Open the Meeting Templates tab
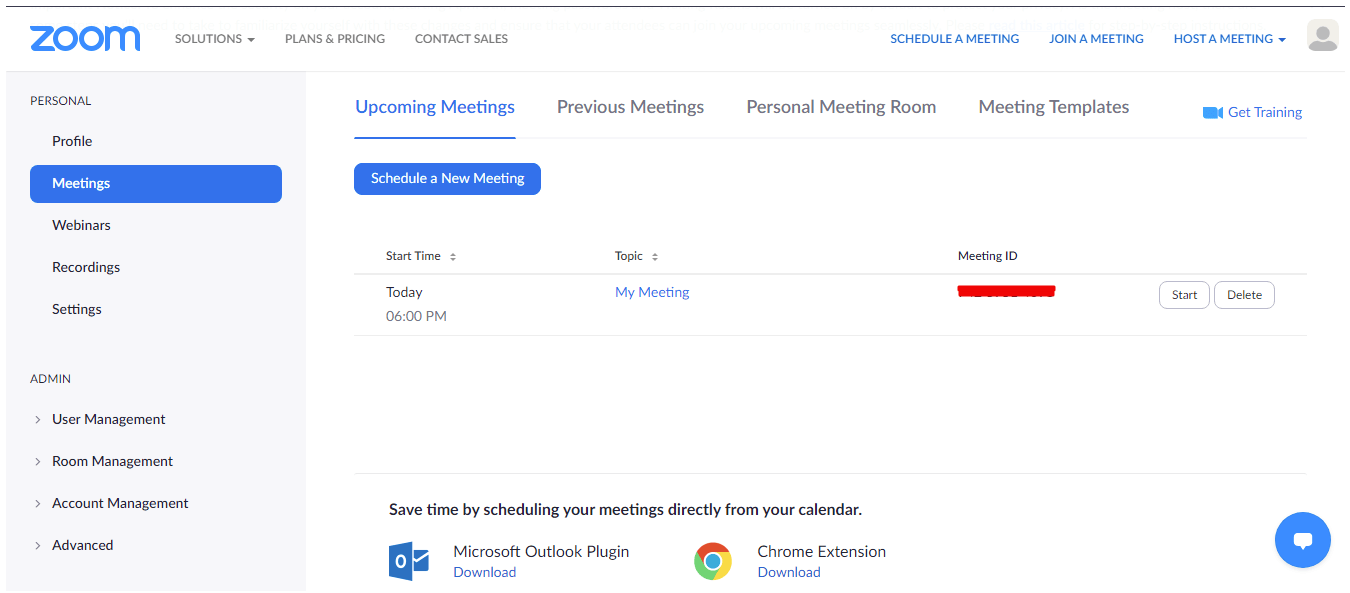Image resolution: width=1350 pixels, height=593 pixels. coord(1053,106)
